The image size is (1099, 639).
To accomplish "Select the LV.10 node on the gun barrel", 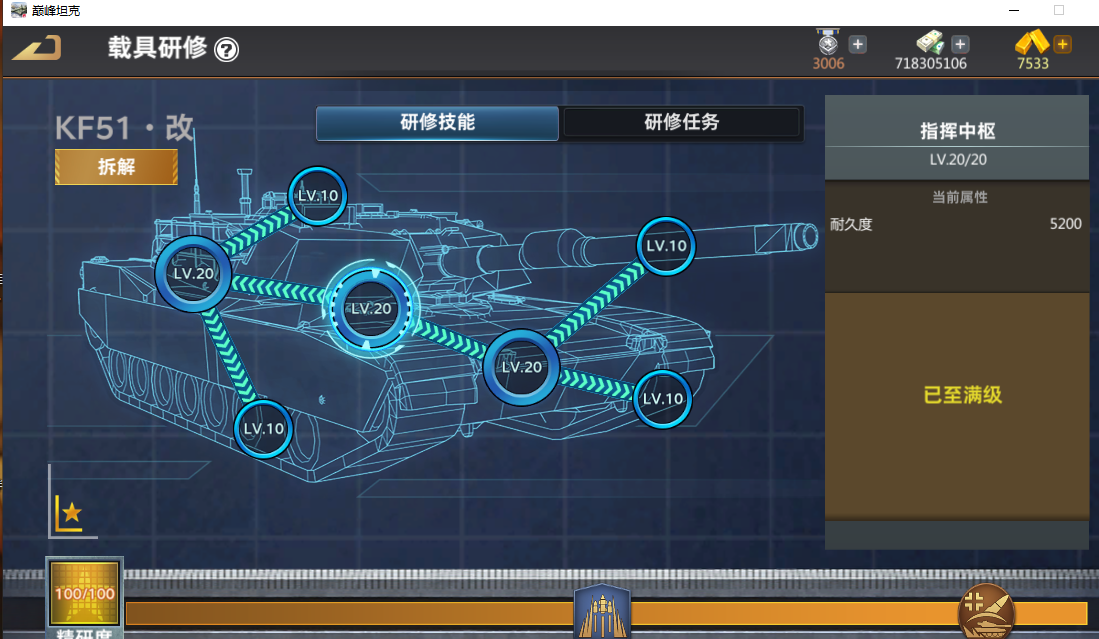I will tap(666, 246).
